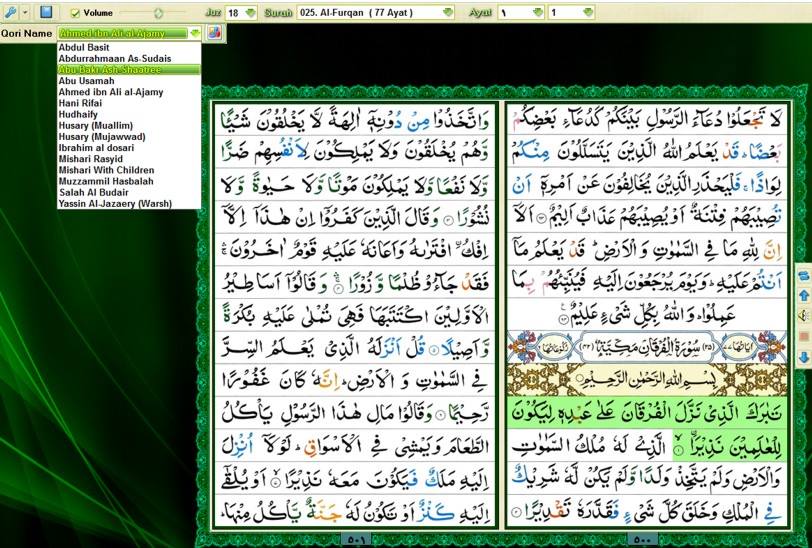Select Yassin Al-Jazaery (Warsh) reciter
812x548 pixels.
[x=129, y=204]
